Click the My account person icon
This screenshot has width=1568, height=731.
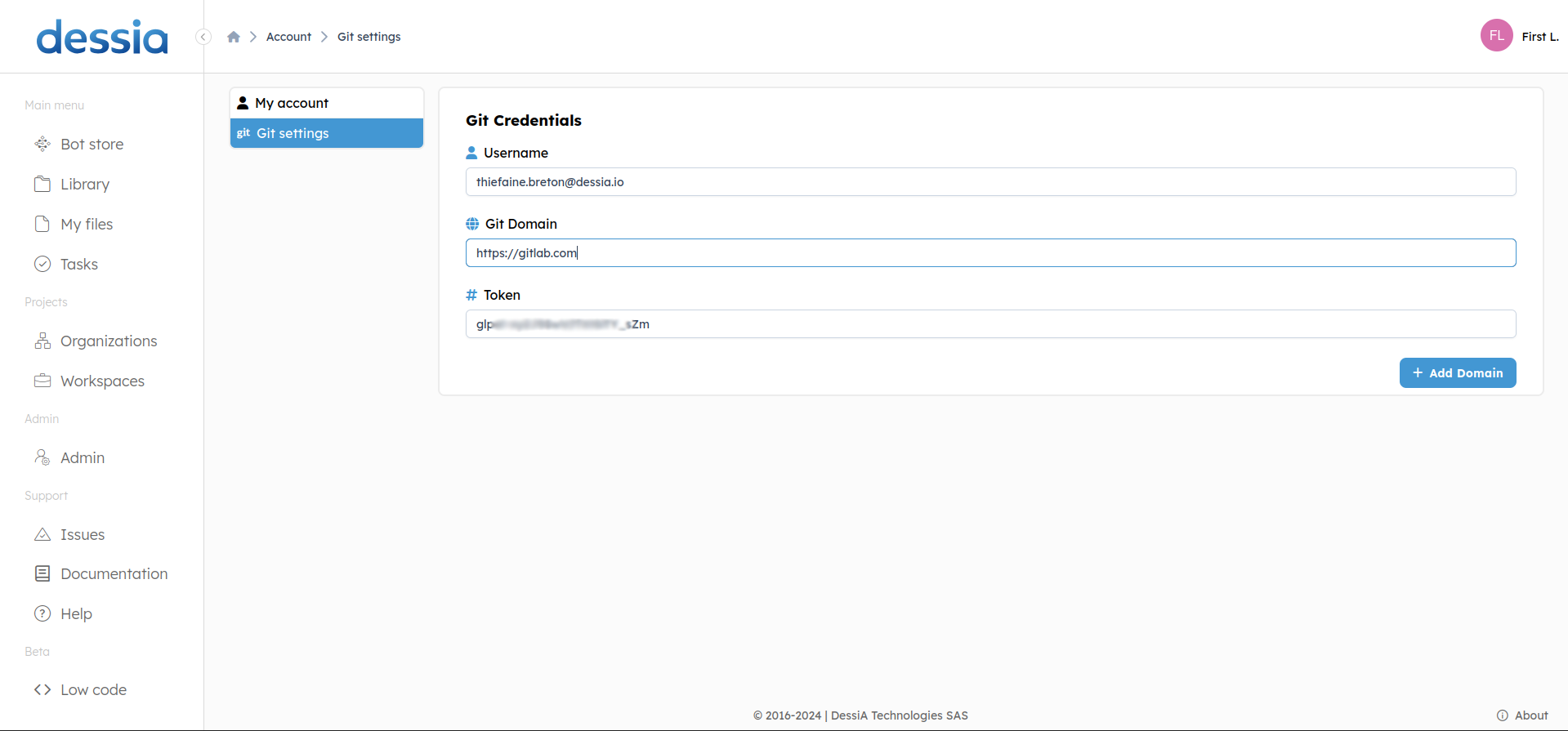point(243,103)
